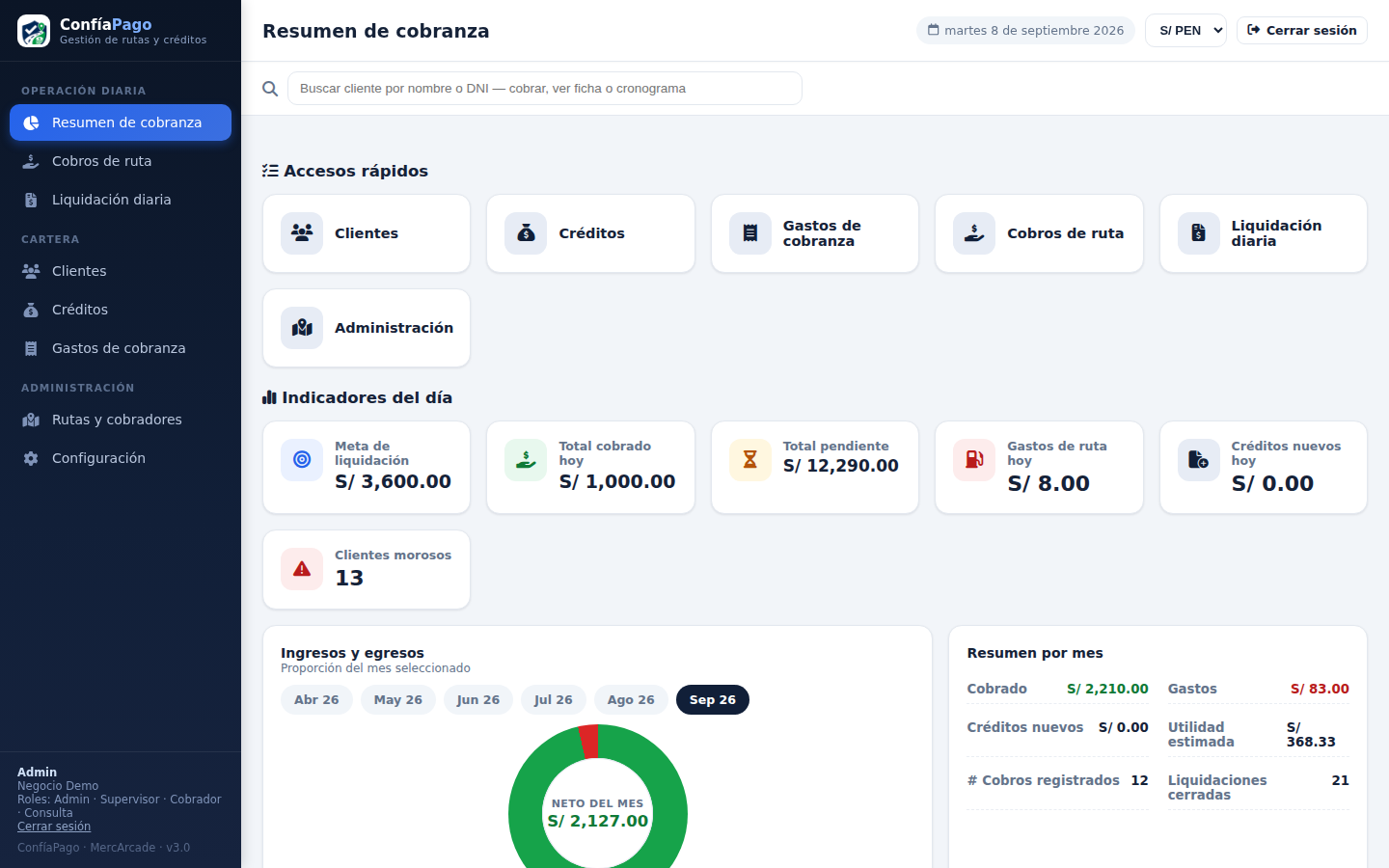Click the bar chart icon beside Indicadores del día

click(x=269, y=397)
